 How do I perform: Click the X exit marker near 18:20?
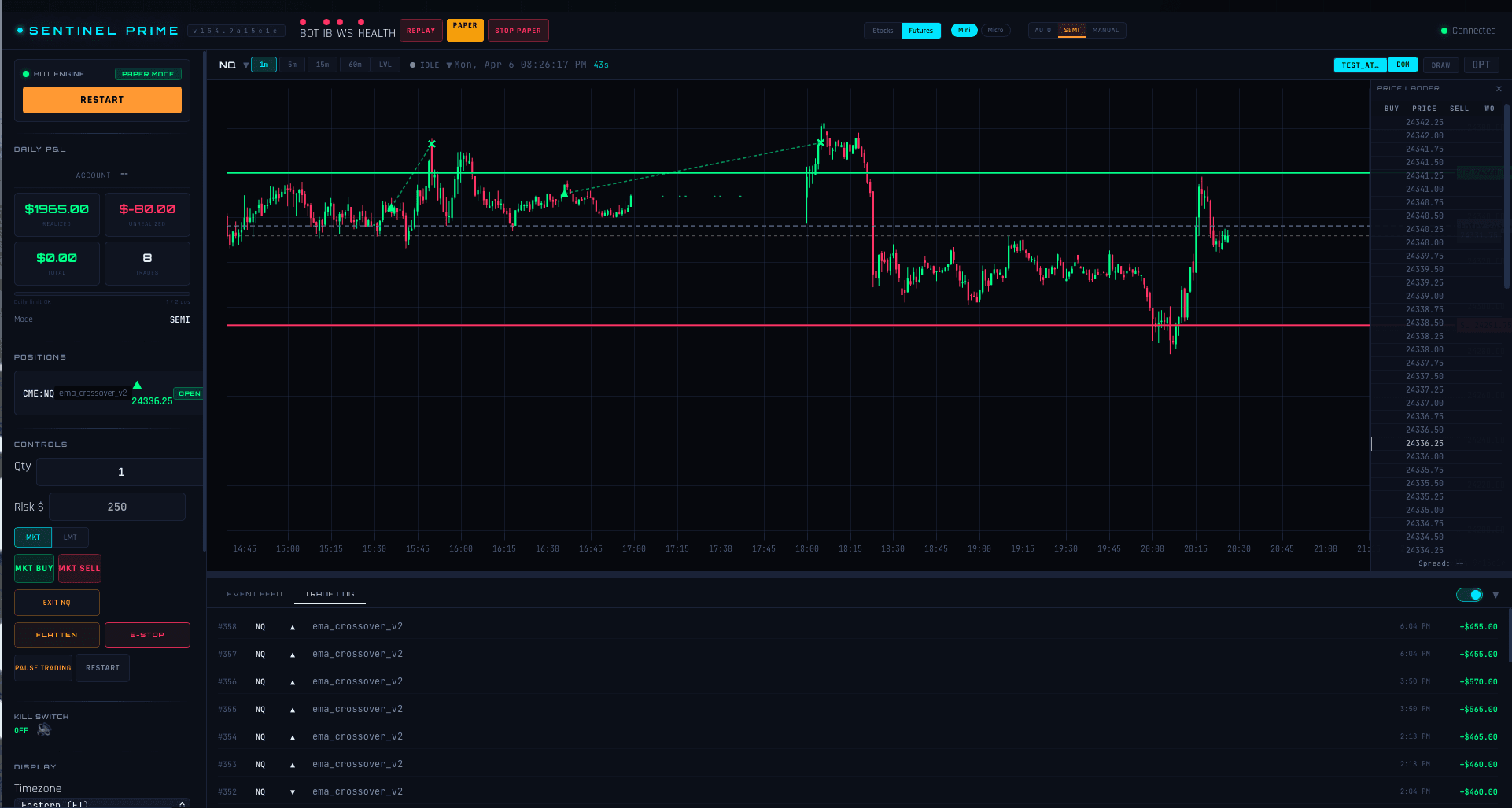click(821, 142)
